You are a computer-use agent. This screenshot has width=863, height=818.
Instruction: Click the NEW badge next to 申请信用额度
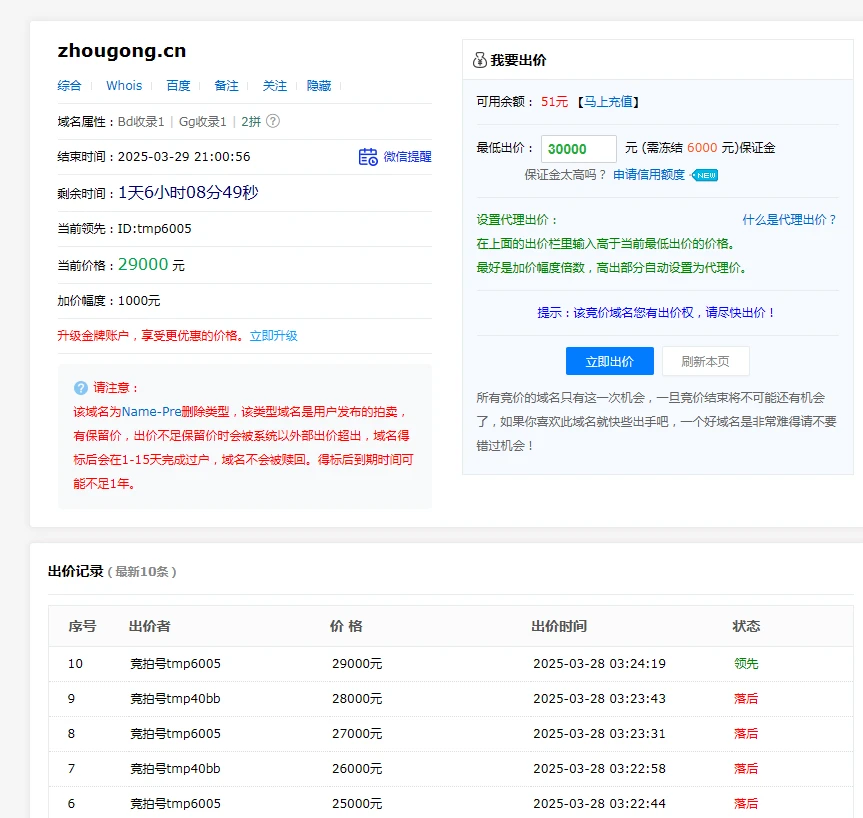coord(706,175)
